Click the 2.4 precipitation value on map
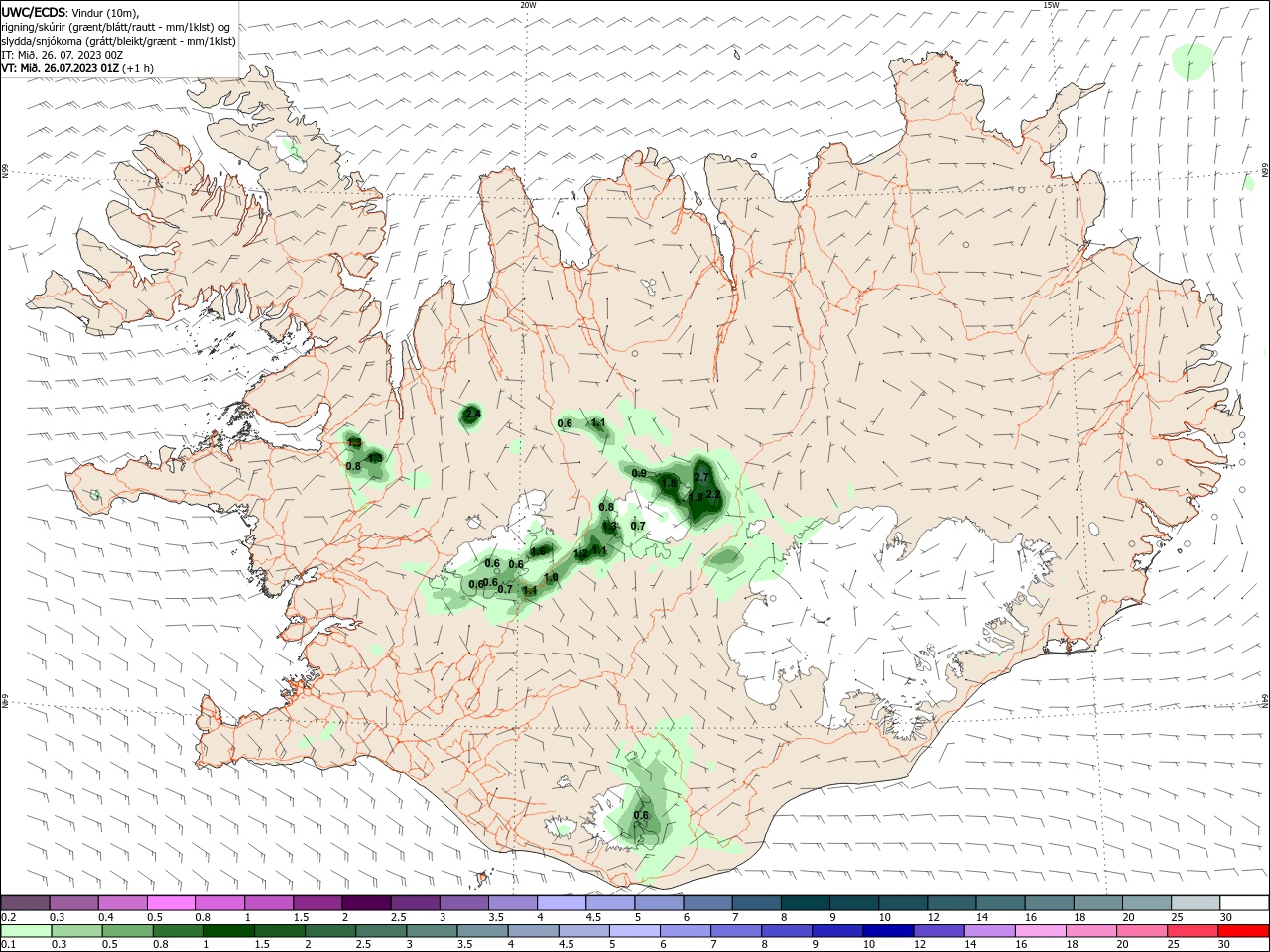Image resolution: width=1270 pixels, height=952 pixels. 472,414
